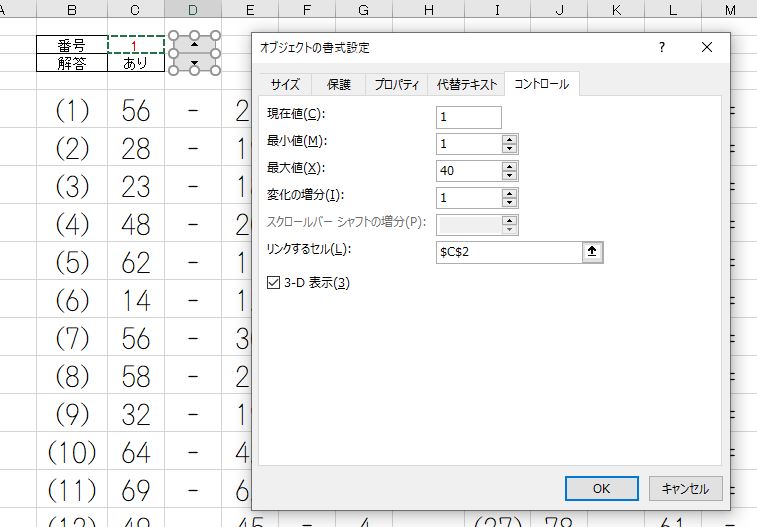This screenshot has width=757, height=527.
Task: Select column K header
Action: [616, 10]
